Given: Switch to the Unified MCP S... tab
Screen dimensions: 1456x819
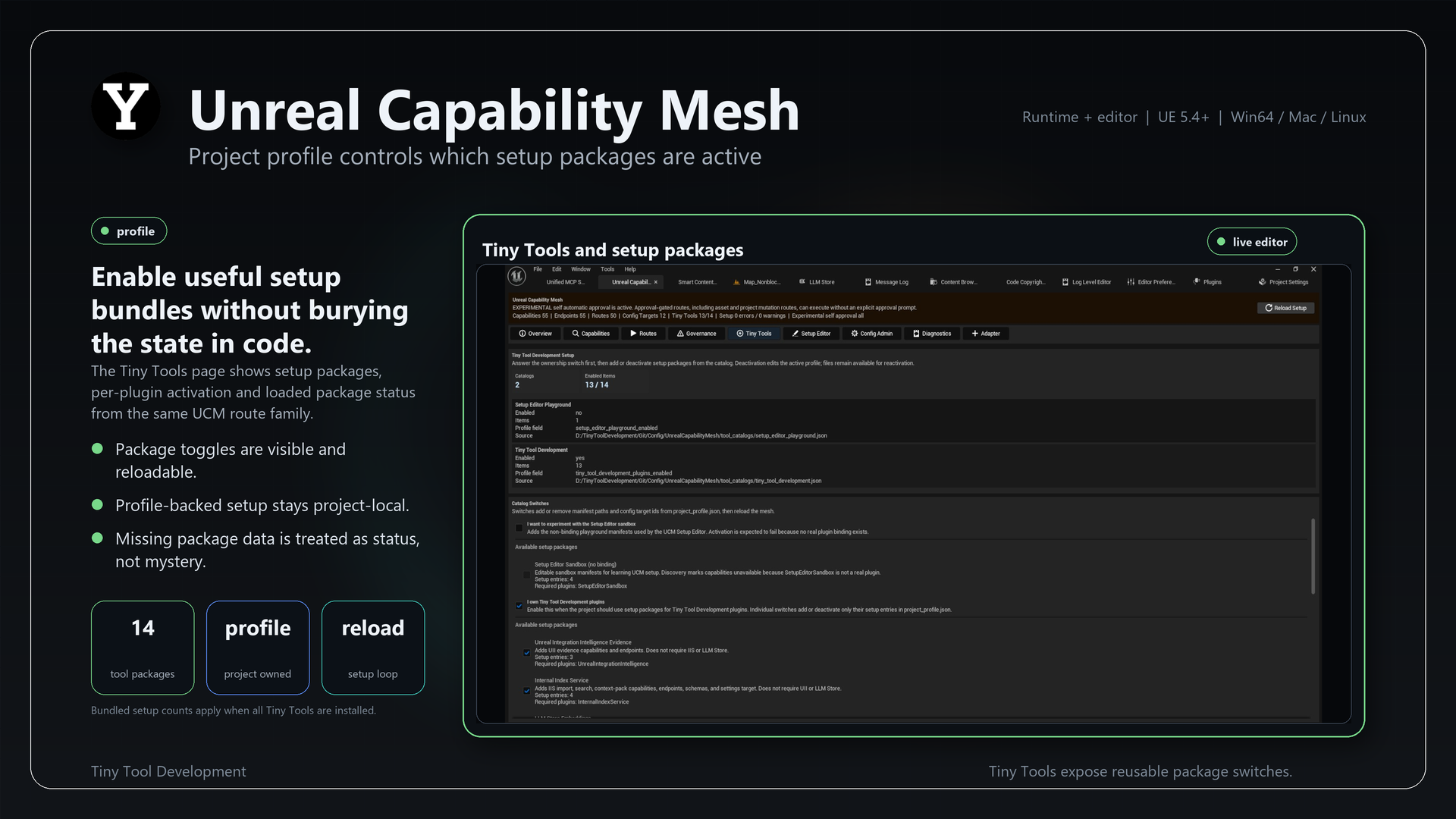Looking at the screenshot, I should pyautogui.click(x=565, y=282).
